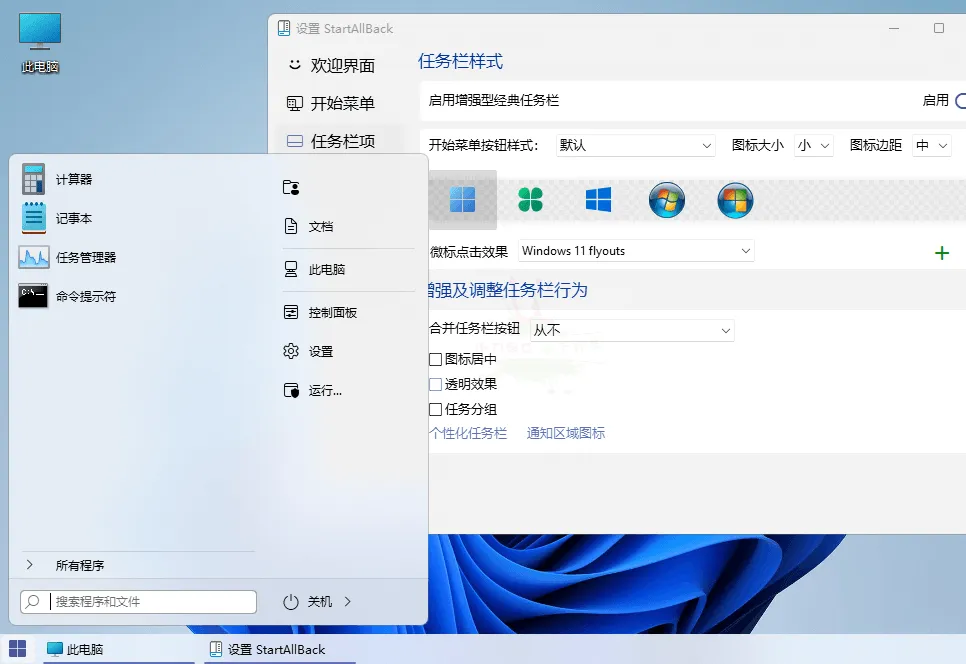966x664 pixels.
Task: Enable the 任务分组 checkbox
Action: click(x=436, y=407)
